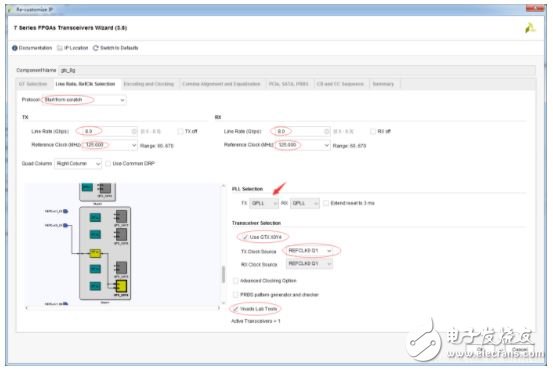Click the yellow PLL block in the quad
553x370 pixels.
[95, 253]
